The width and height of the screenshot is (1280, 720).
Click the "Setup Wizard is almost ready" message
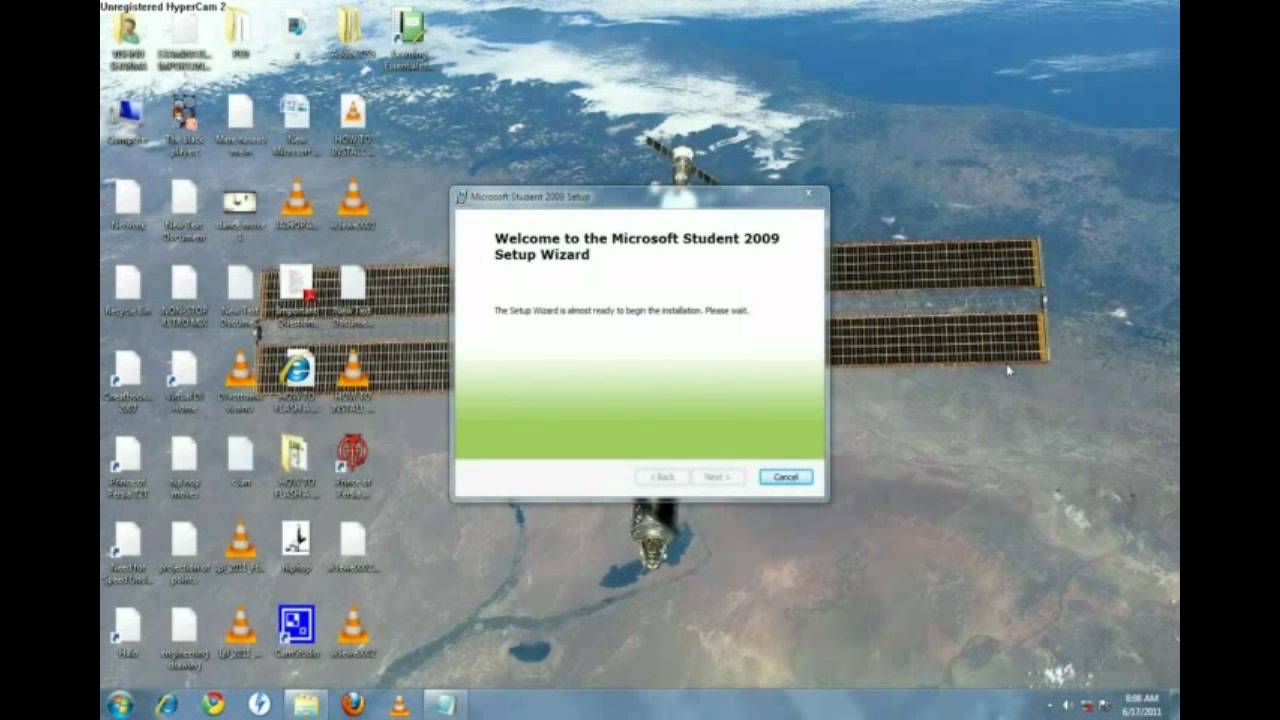(621, 311)
